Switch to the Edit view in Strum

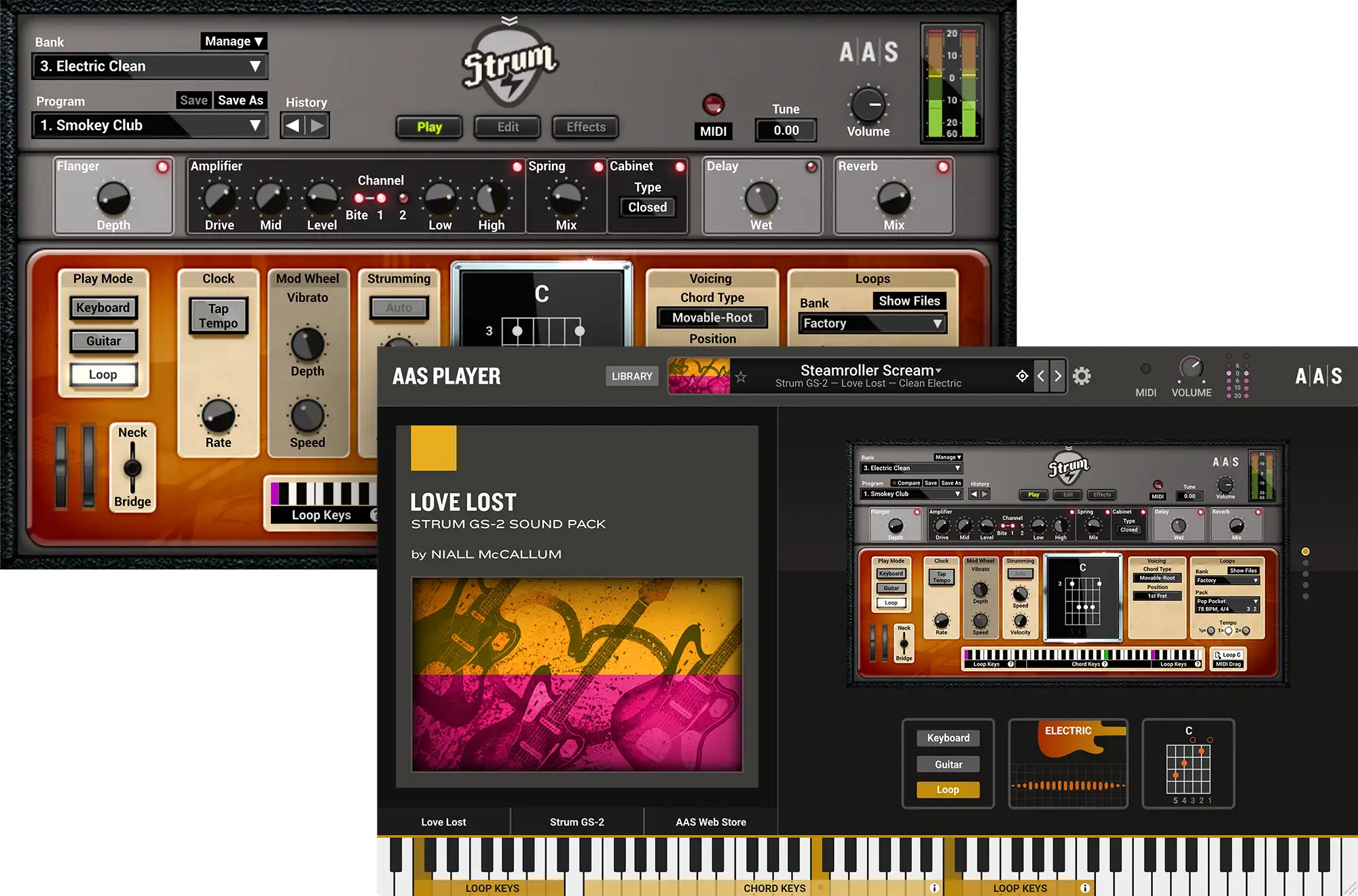[508, 127]
